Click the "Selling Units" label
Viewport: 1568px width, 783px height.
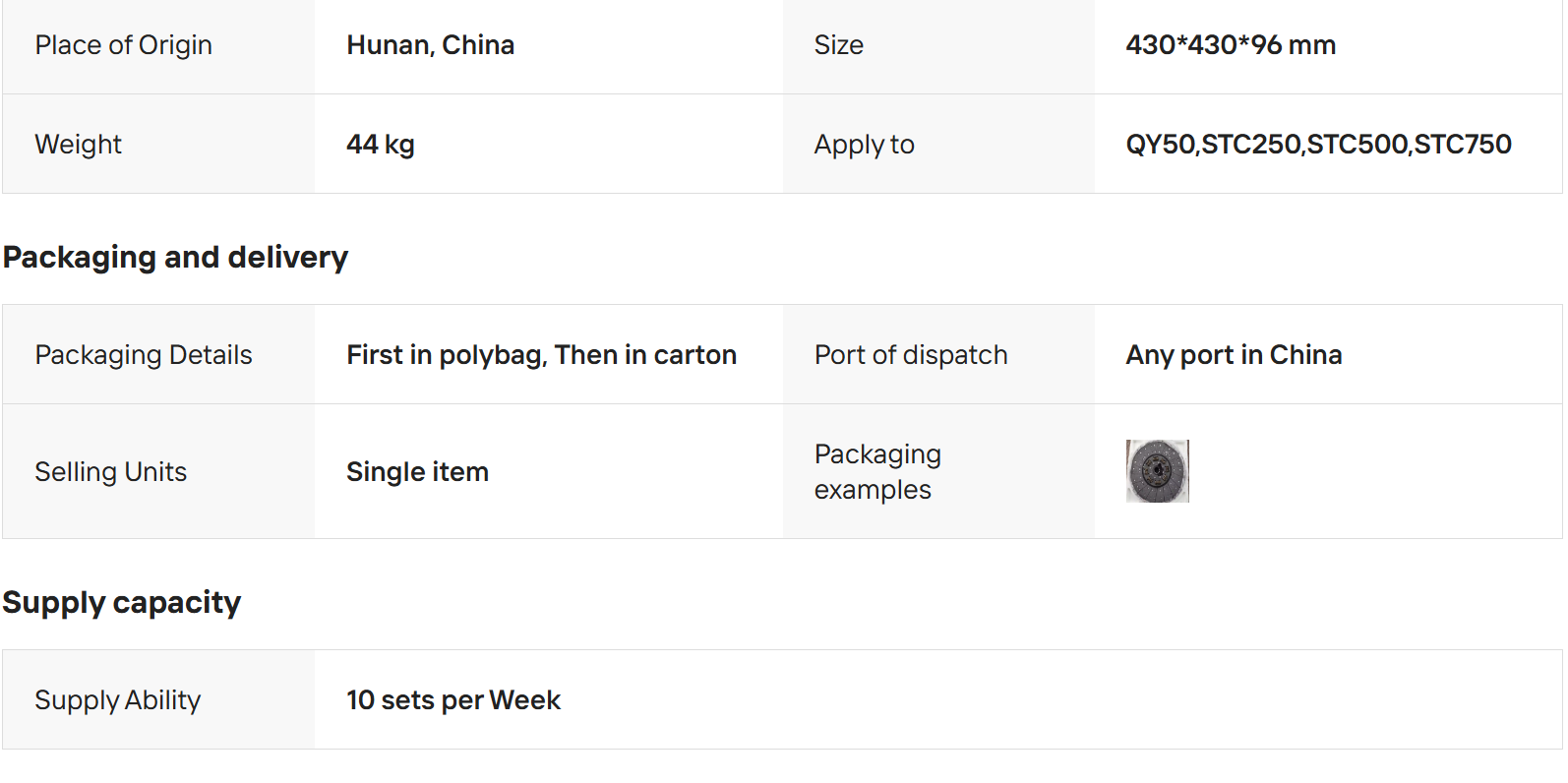coord(110,472)
